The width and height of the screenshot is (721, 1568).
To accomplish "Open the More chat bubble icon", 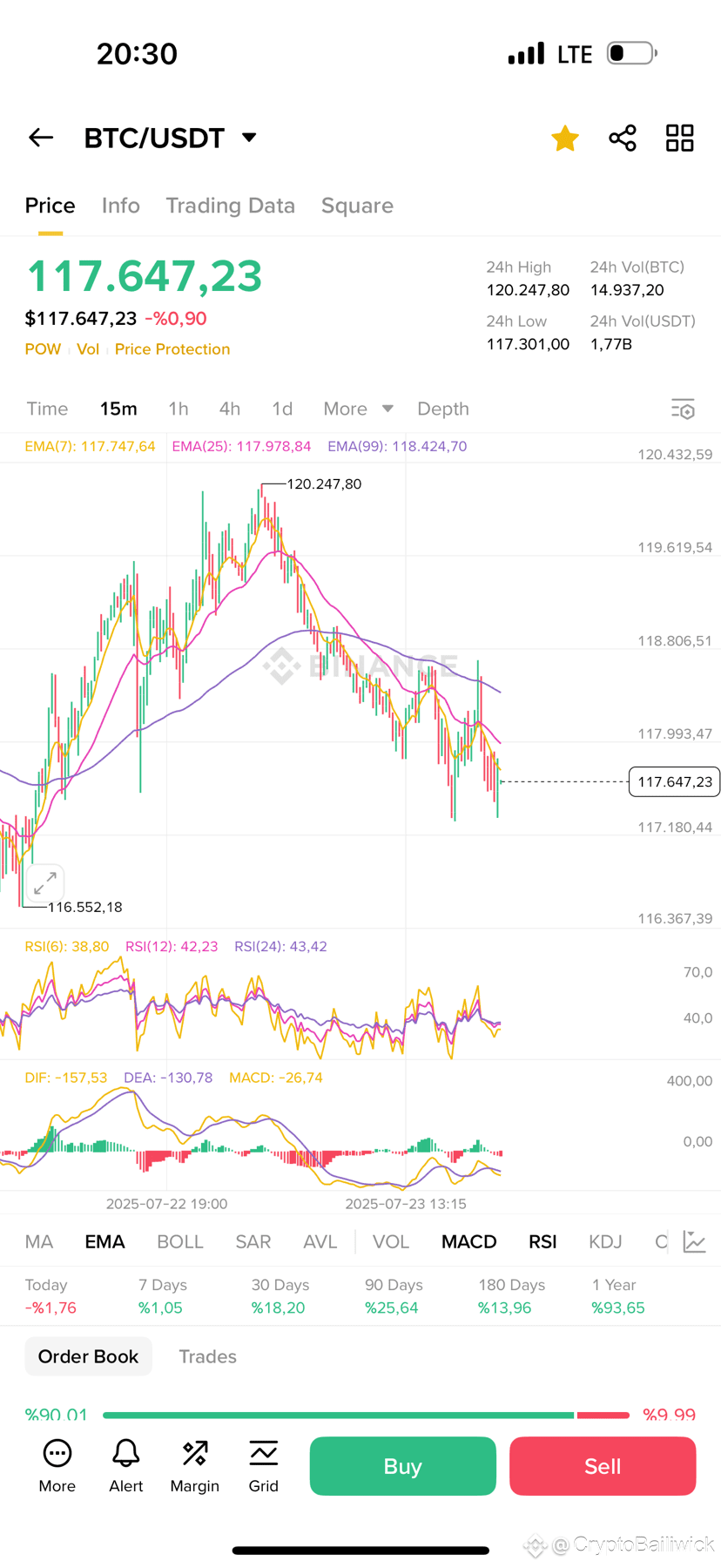I will [57, 1453].
